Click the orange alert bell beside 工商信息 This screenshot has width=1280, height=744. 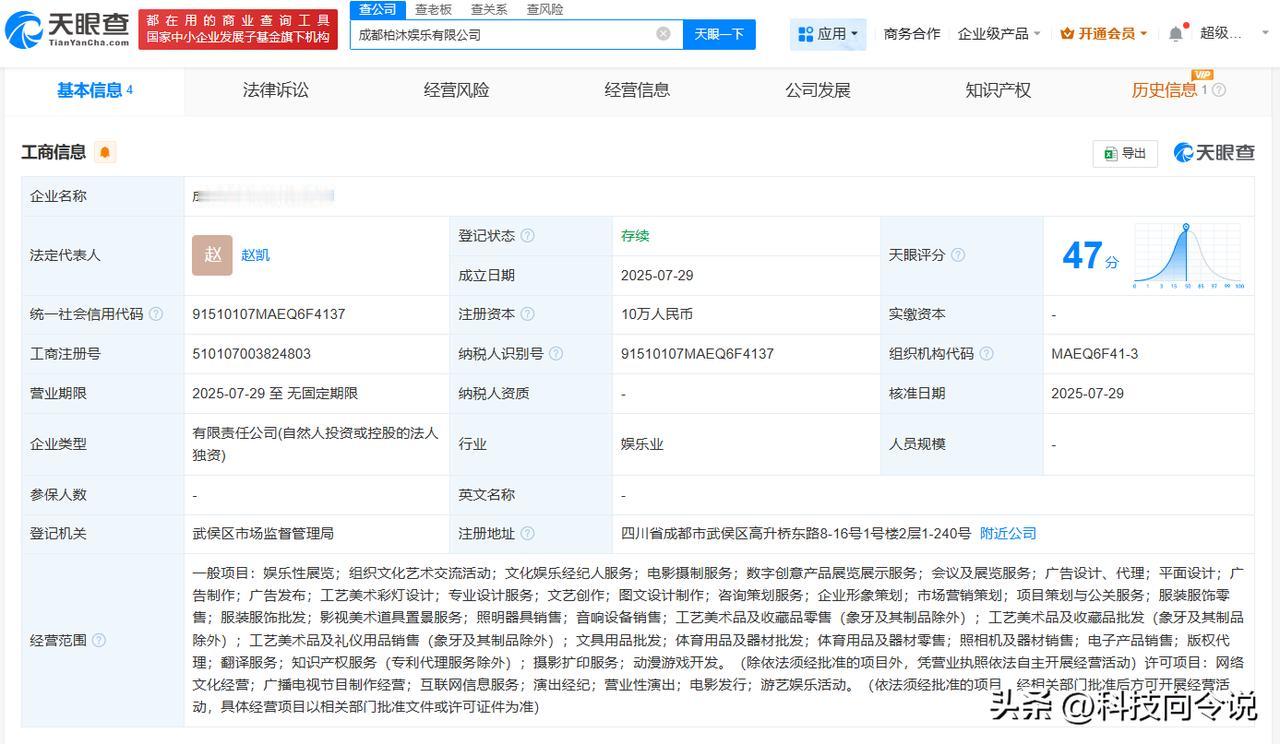(105, 152)
